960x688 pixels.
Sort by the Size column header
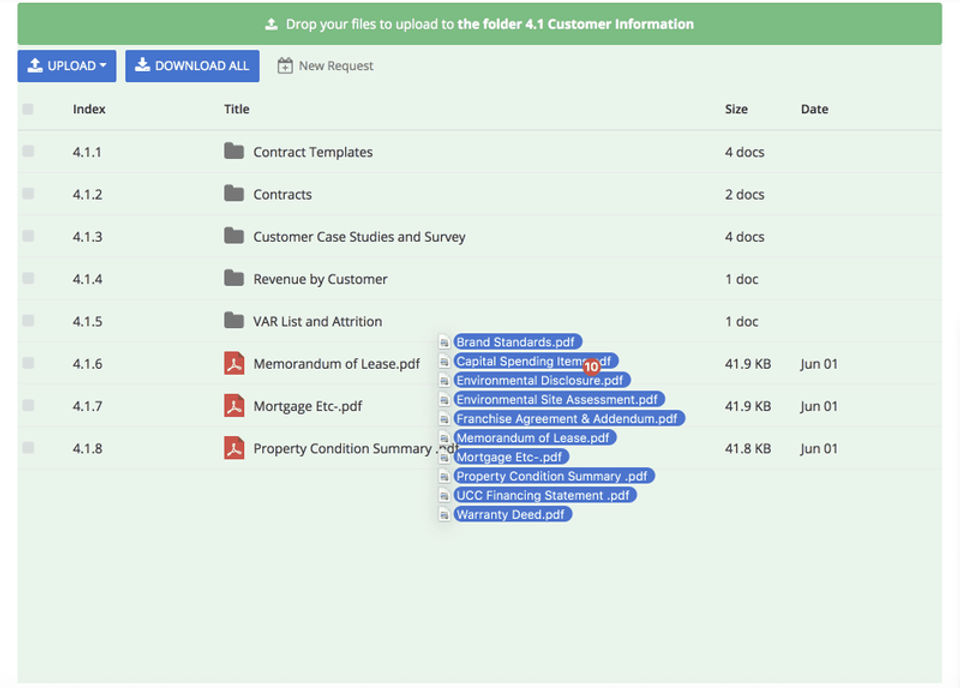coord(736,109)
